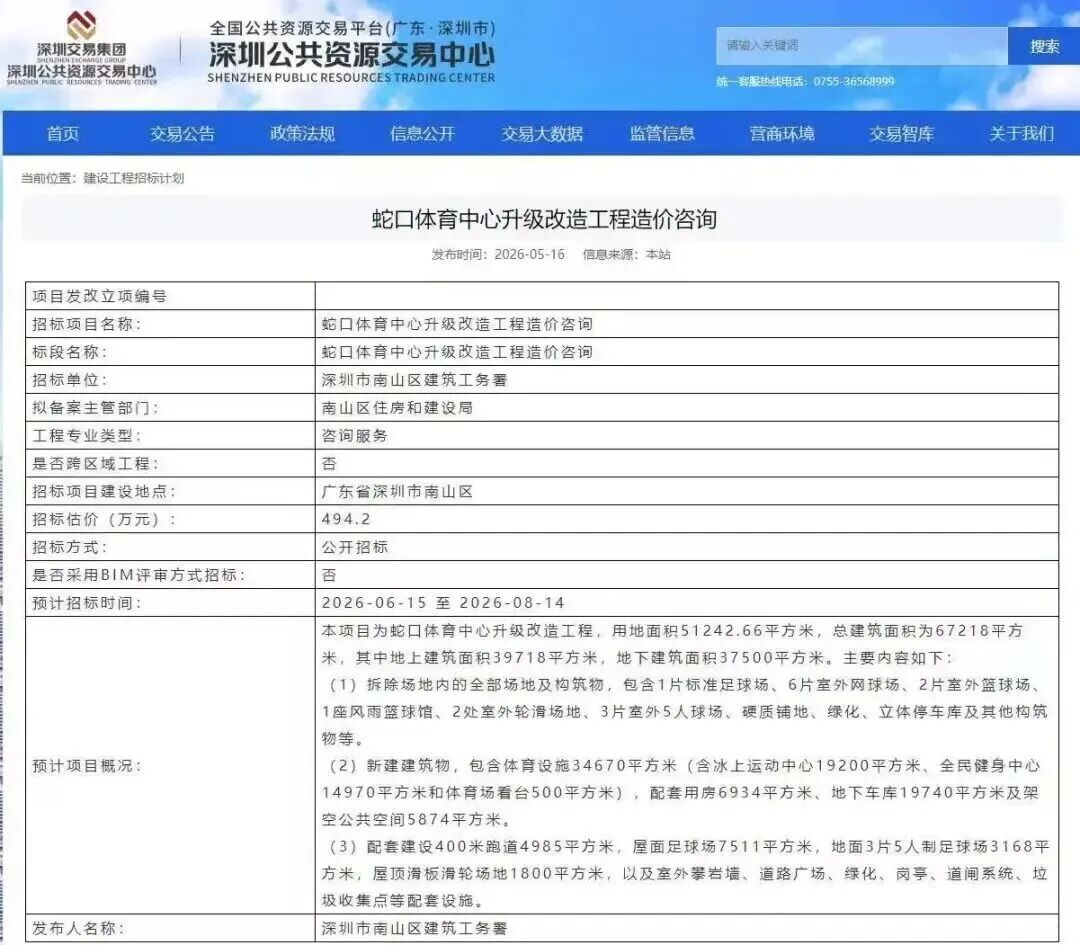Click the 搜索 search button
Image resolution: width=1080 pixels, height=945 pixels.
pos(1043,46)
